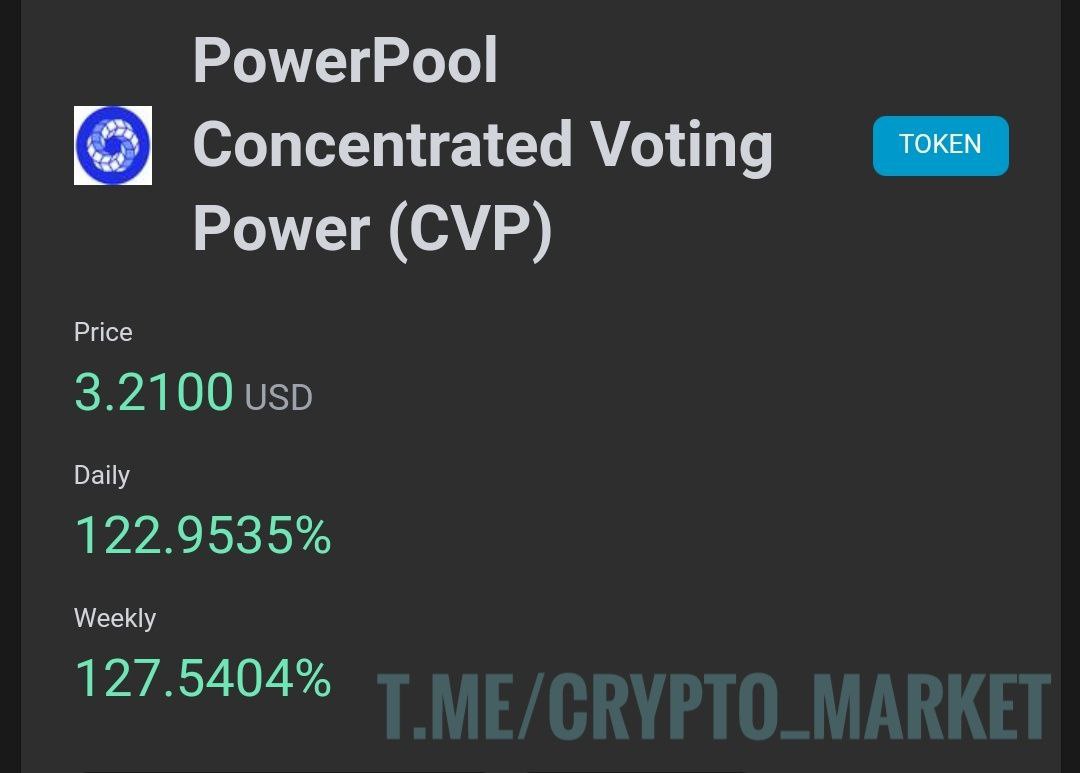The height and width of the screenshot is (773, 1080).
Task: Select the 127.5404% weekly change value
Action: [203, 678]
